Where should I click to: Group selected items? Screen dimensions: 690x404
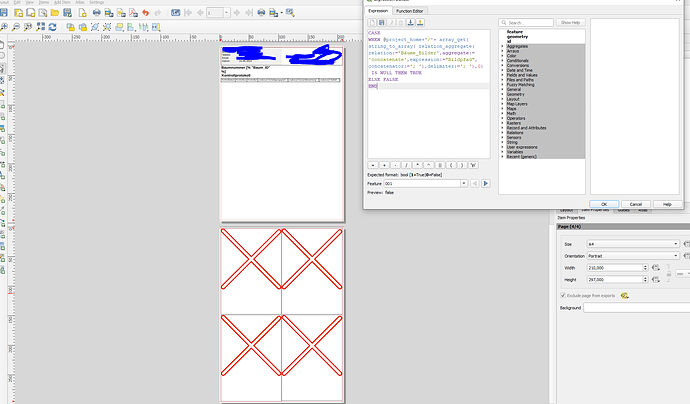pos(95,27)
